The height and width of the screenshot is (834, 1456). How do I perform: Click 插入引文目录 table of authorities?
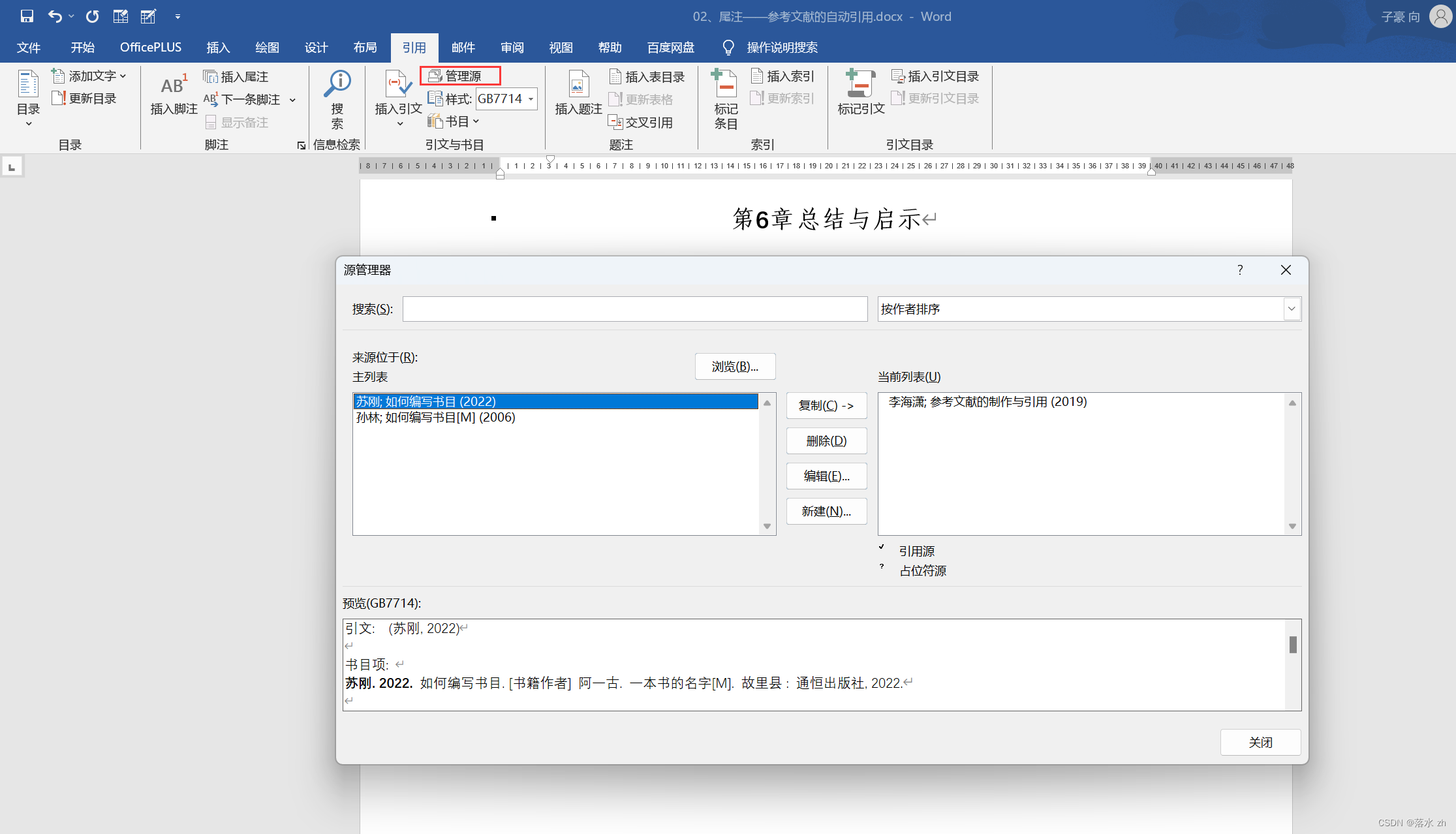[x=935, y=76]
